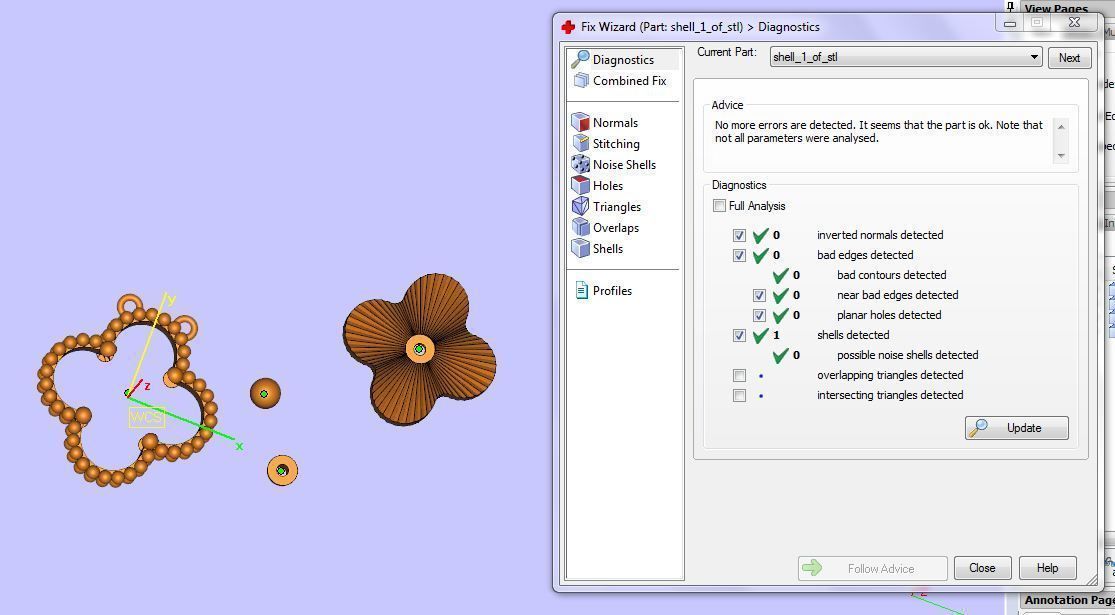Toggle near bad edges detected checkbox
The width and height of the screenshot is (1115, 615).
(x=759, y=295)
